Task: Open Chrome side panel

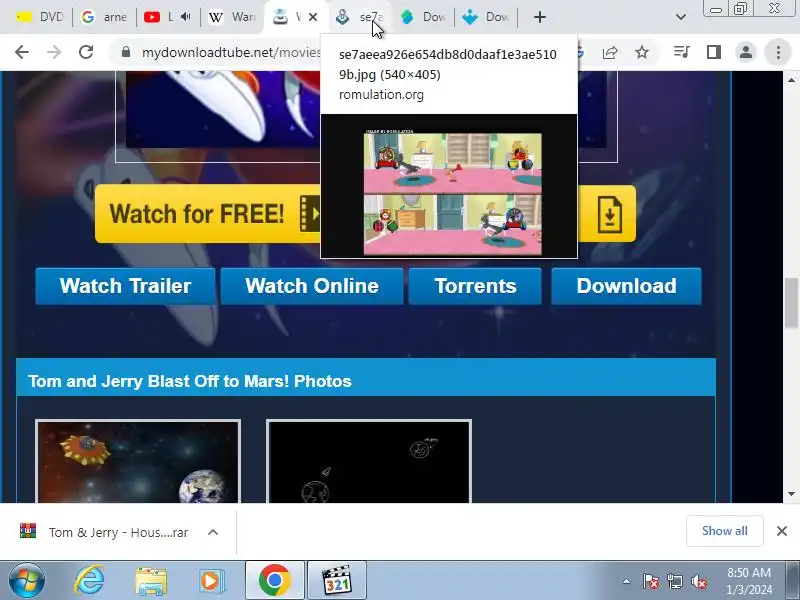Action: tap(714, 52)
